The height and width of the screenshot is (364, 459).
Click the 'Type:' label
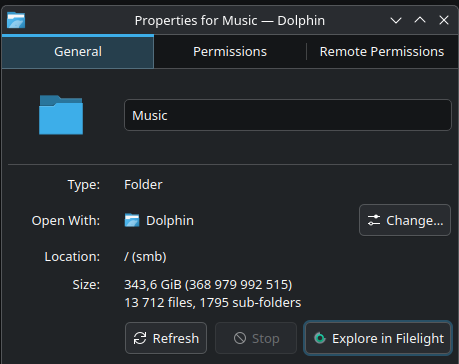coord(84,185)
